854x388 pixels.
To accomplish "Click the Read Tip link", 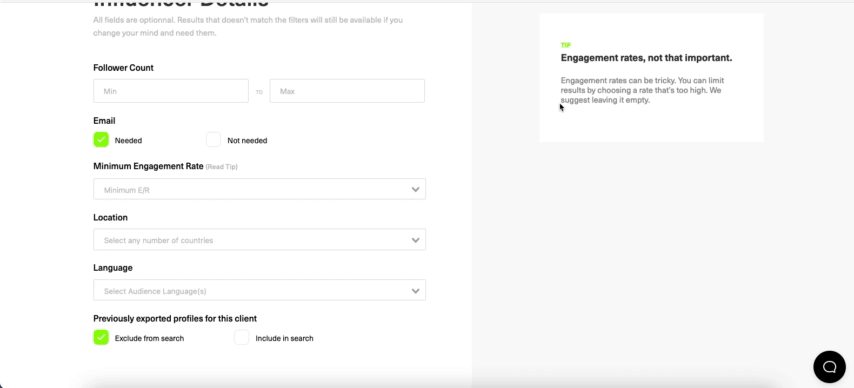I will click(x=222, y=167).
